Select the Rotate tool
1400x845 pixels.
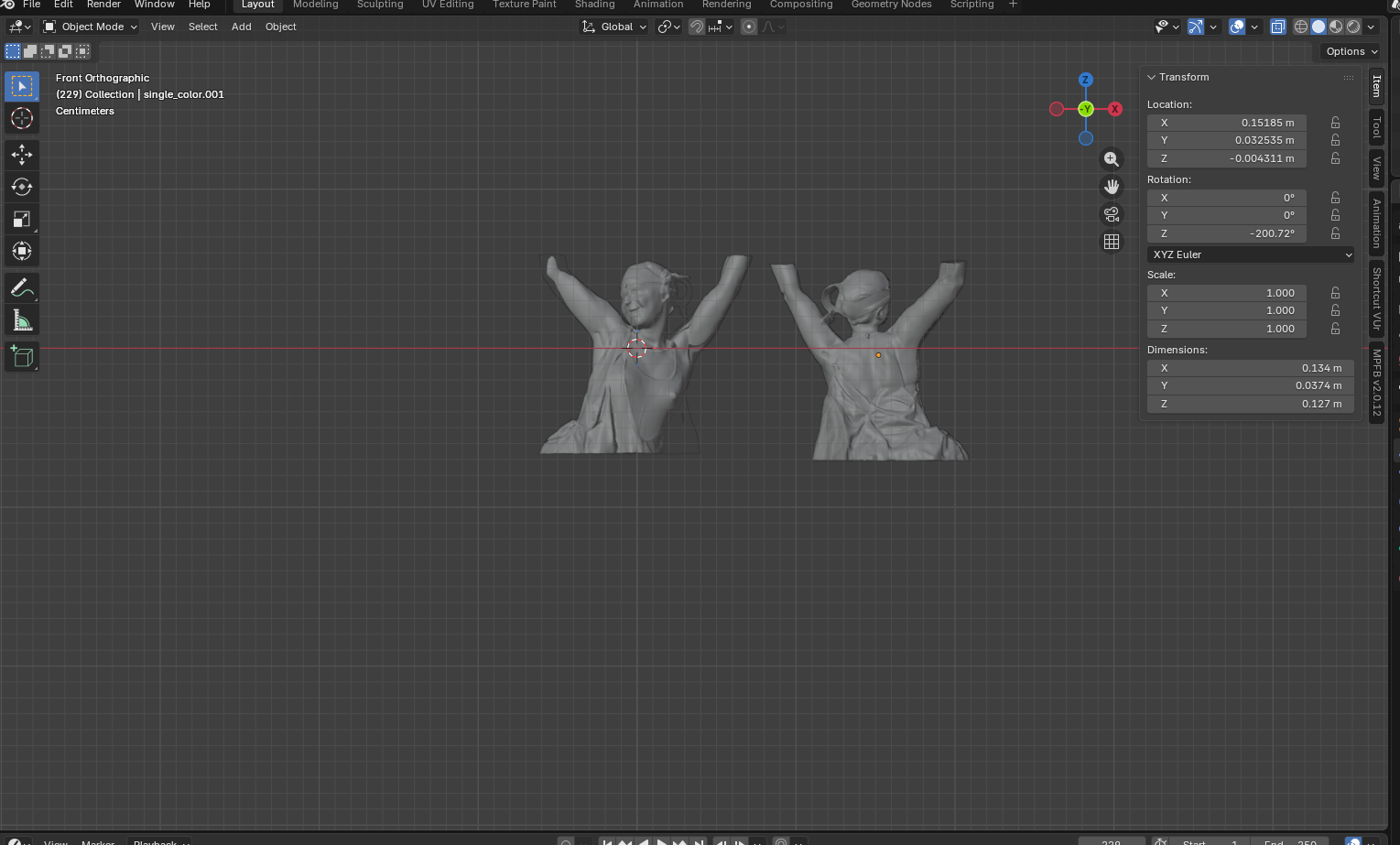(x=22, y=187)
